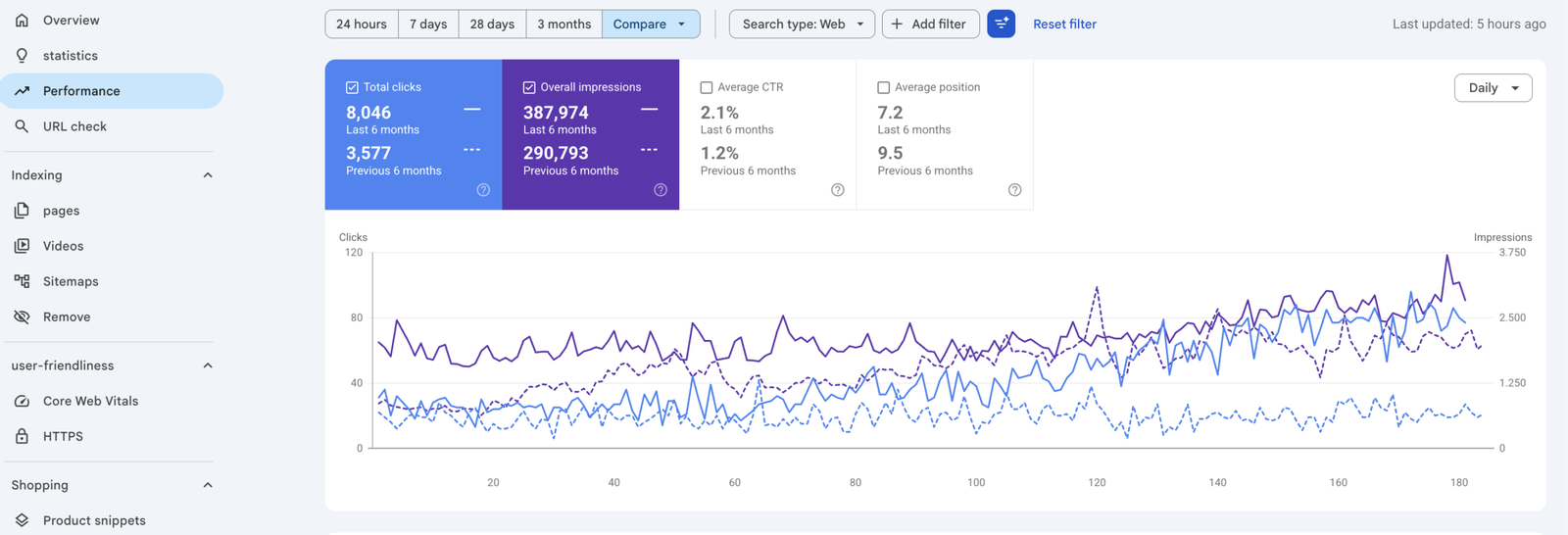Click the plus icon in Add filter
This screenshot has height=535, width=1568.
(897, 24)
